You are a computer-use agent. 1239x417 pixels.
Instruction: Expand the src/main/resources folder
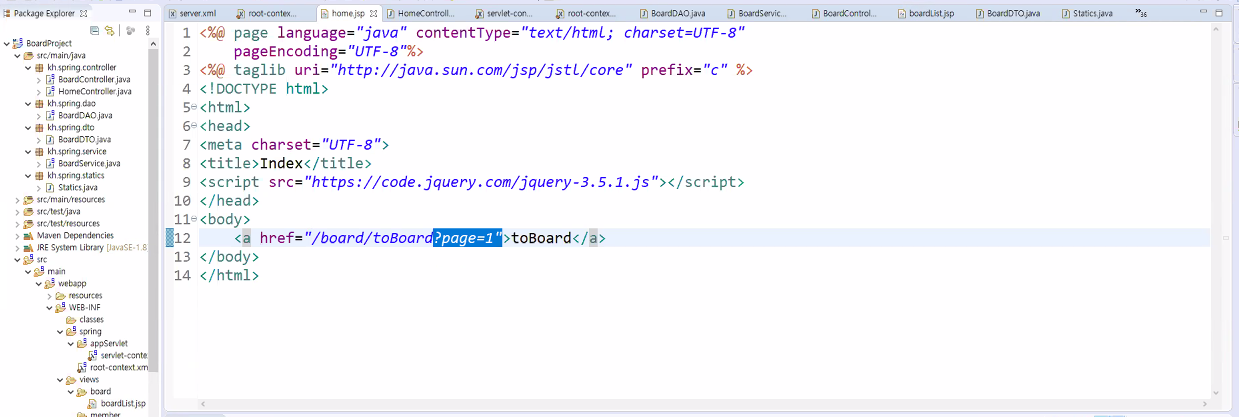[x=18, y=199]
